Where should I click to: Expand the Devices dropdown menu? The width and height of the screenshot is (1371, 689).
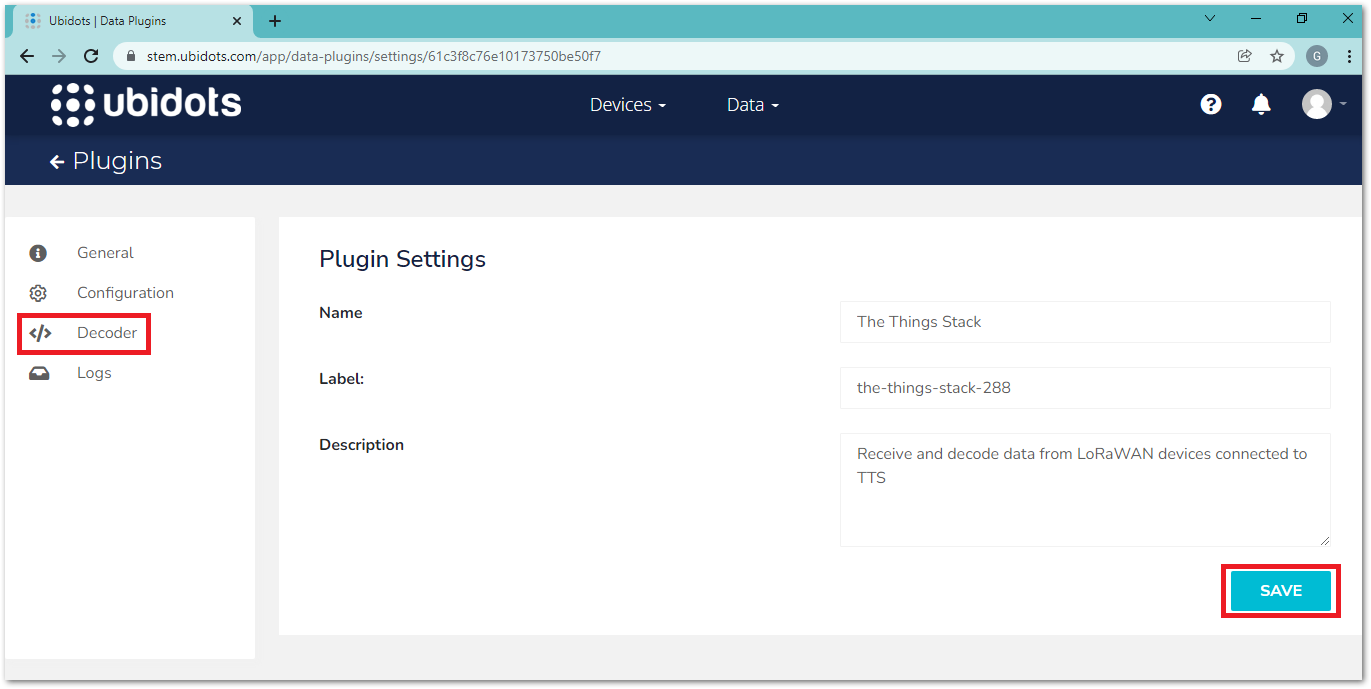pyautogui.click(x=627, y=105)
